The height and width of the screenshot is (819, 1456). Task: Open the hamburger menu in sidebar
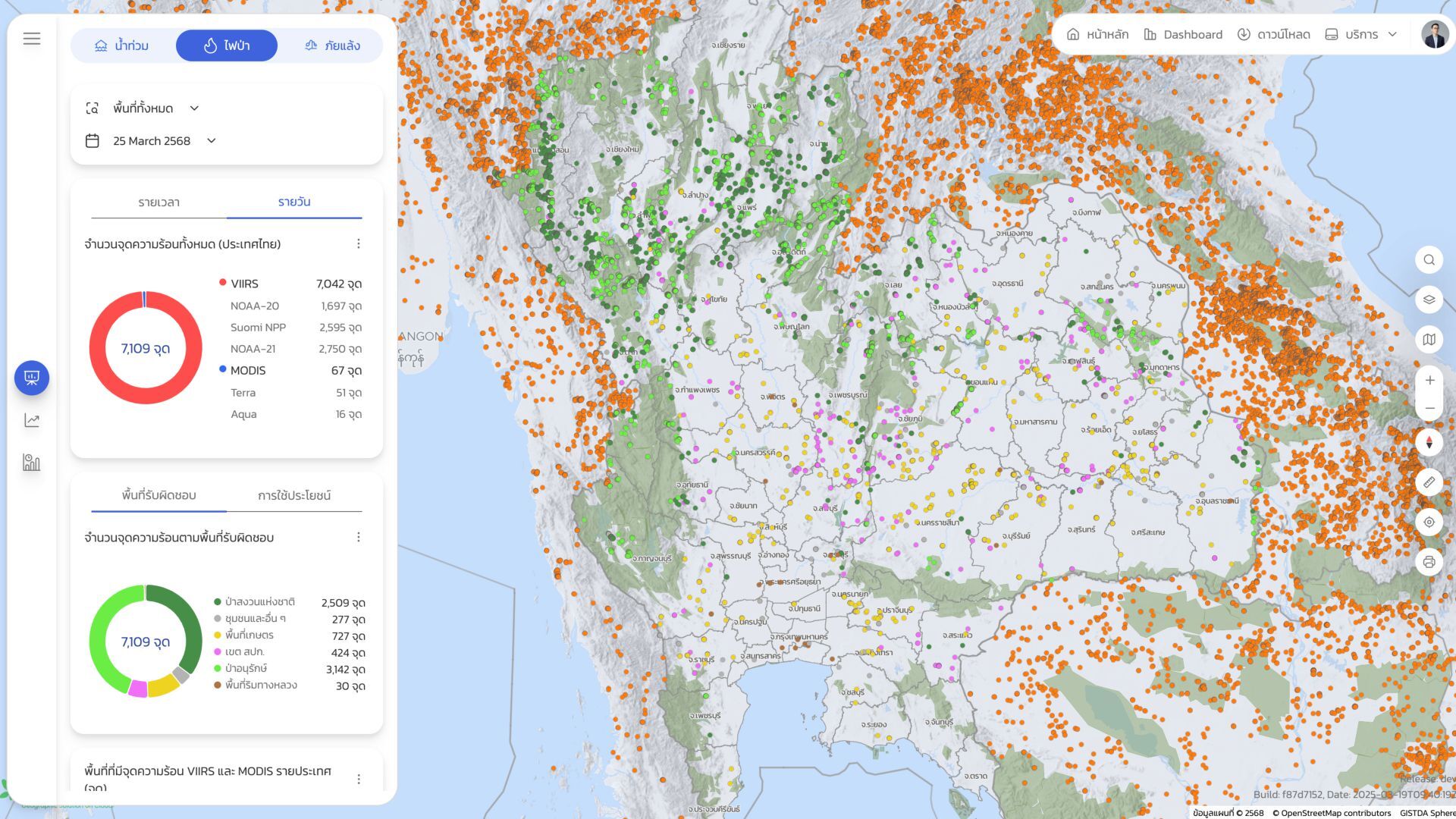point(31,39)
